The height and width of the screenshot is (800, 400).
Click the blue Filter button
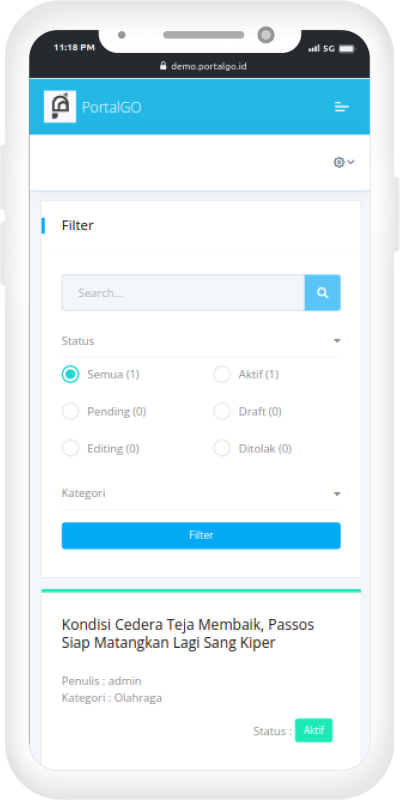click(x=201, y=535)
